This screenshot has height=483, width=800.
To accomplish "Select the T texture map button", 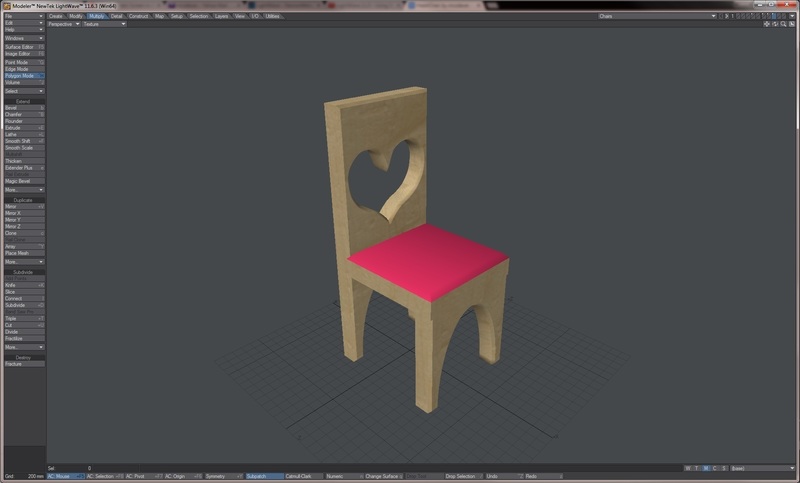I will click(x=696, y=468).
